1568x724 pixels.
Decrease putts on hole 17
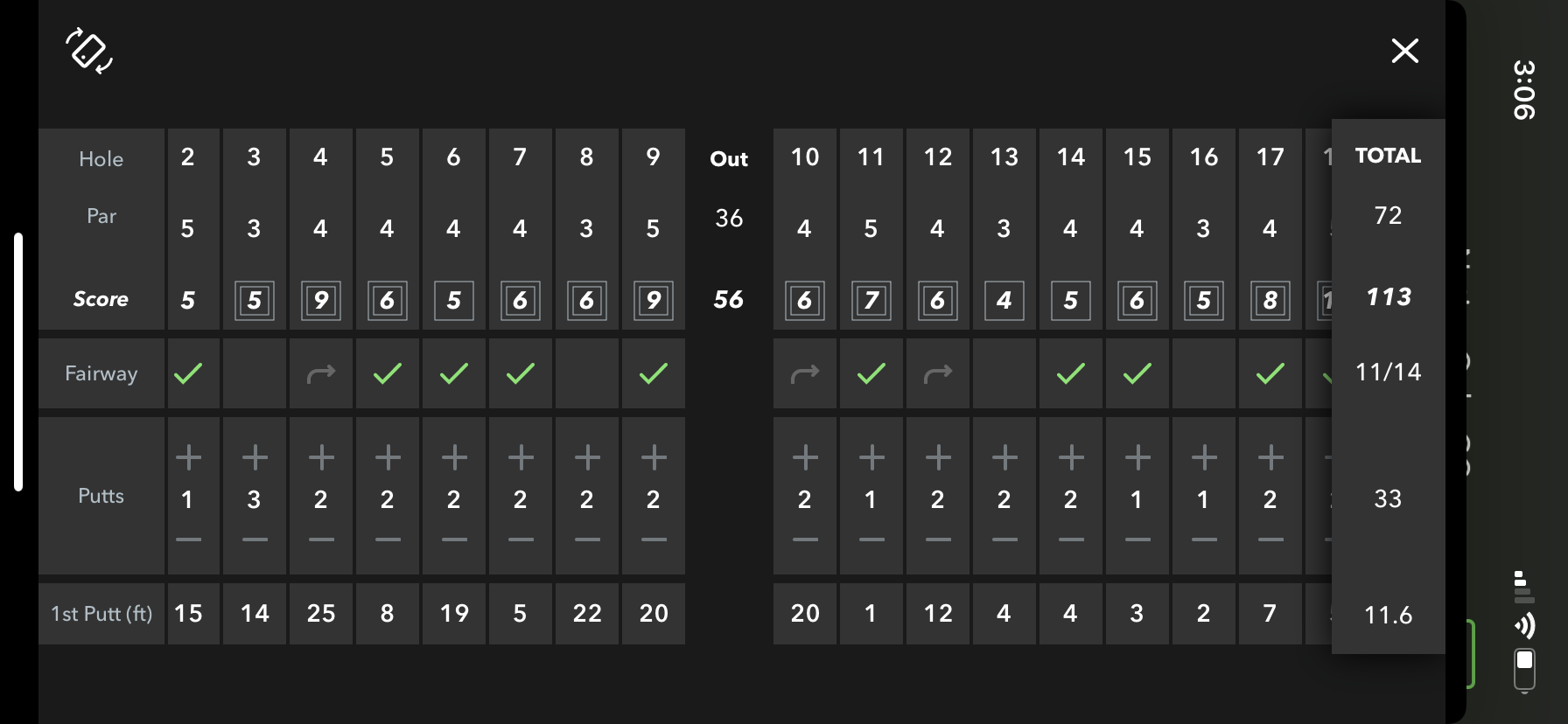pyautogui.click(x=1270, y=540)
